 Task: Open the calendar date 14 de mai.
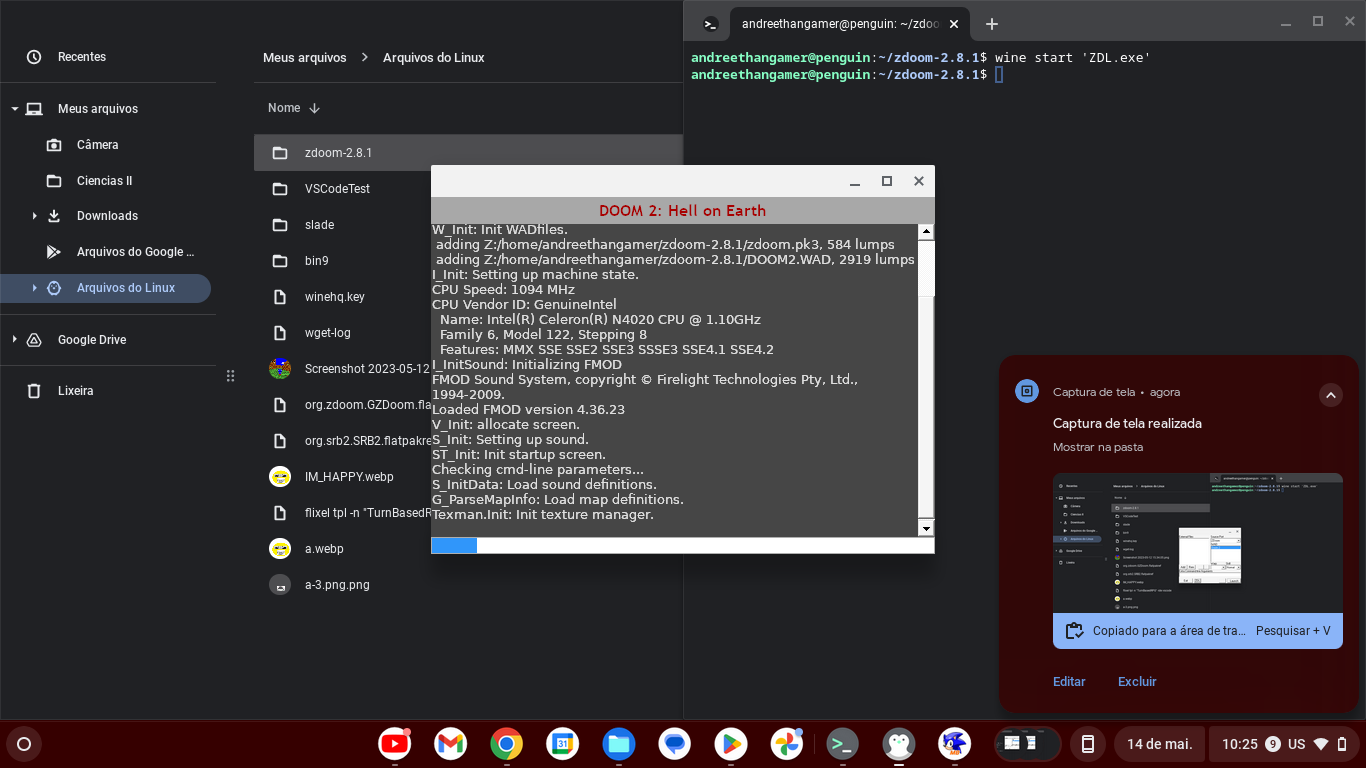1159,744
